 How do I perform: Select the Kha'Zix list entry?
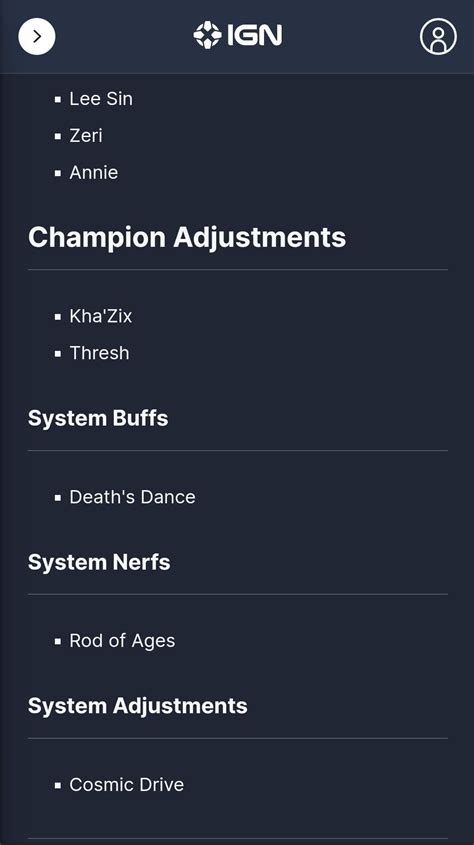click(x=101, y=316)
